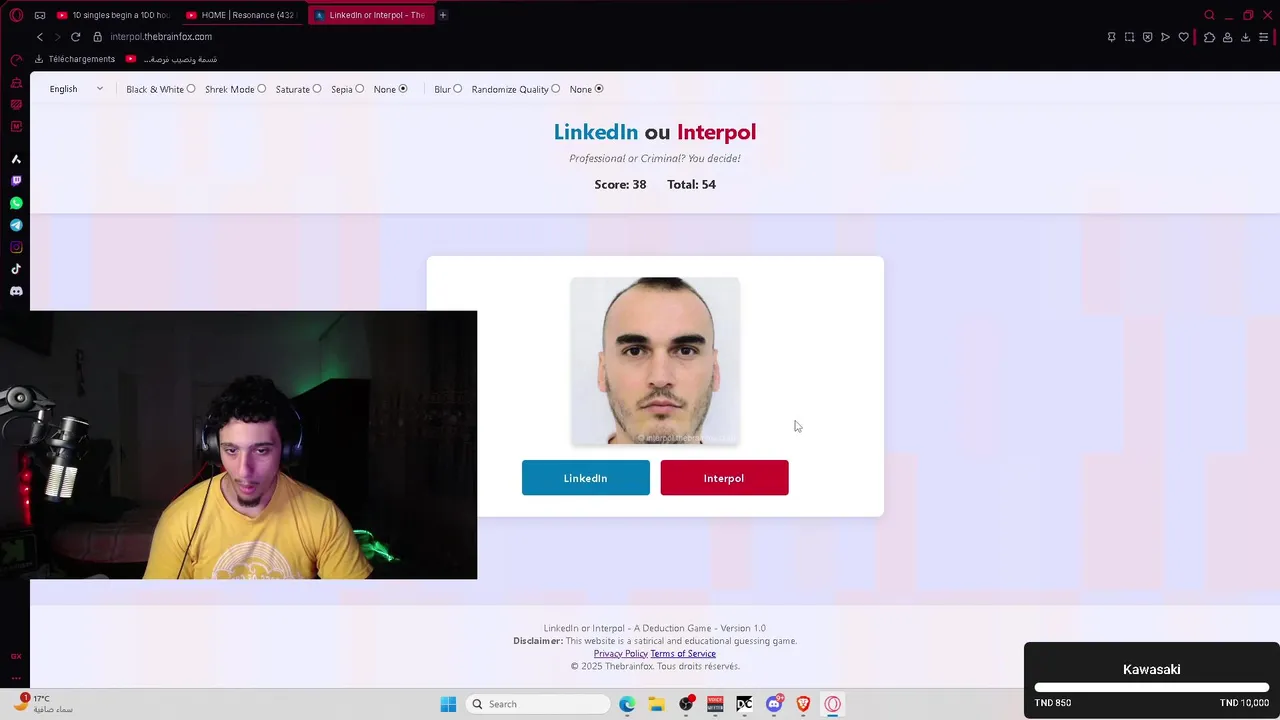1280x720 pixels.
Task: Open Voicemeeter from taskbar
Action: [x=715, y=704]
